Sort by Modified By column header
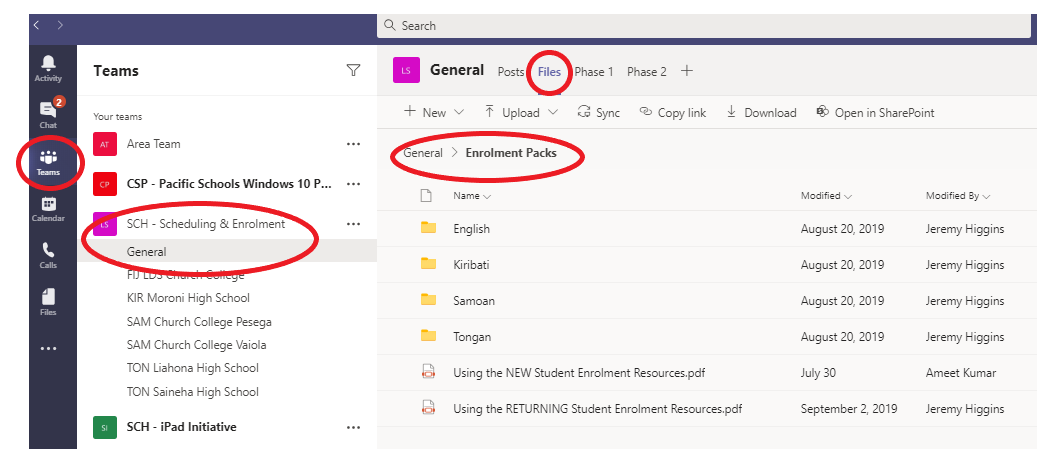This screenshot has width=1049, height=450. tap(957, 196)
